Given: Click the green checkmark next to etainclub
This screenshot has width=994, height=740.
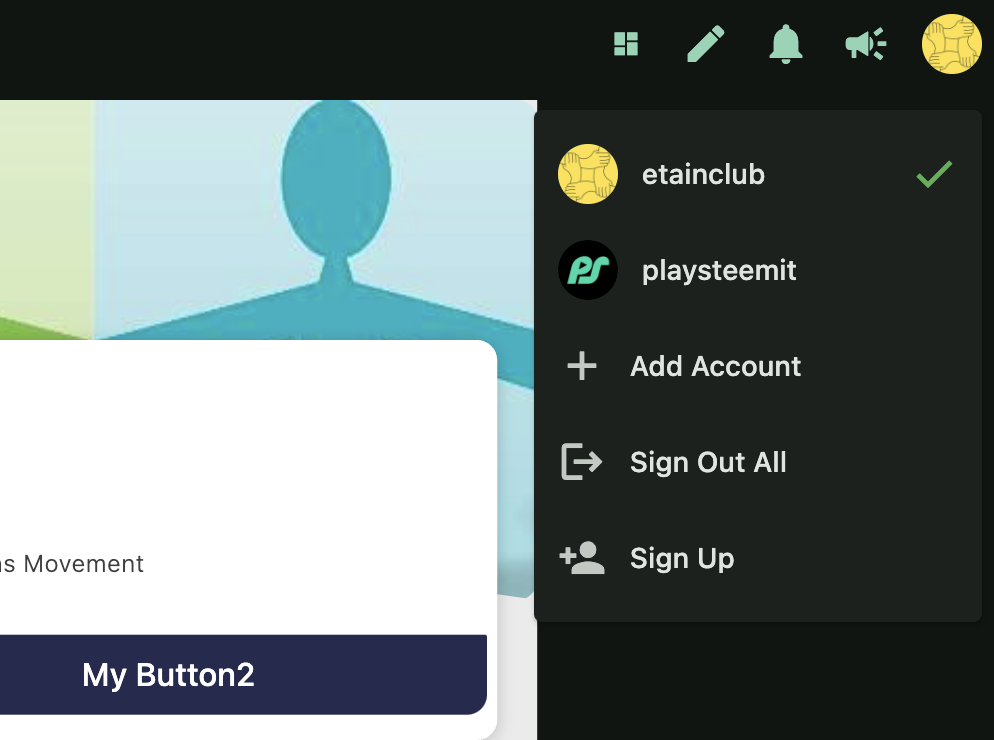Looking at the screenshot, I should coord(934,174).
